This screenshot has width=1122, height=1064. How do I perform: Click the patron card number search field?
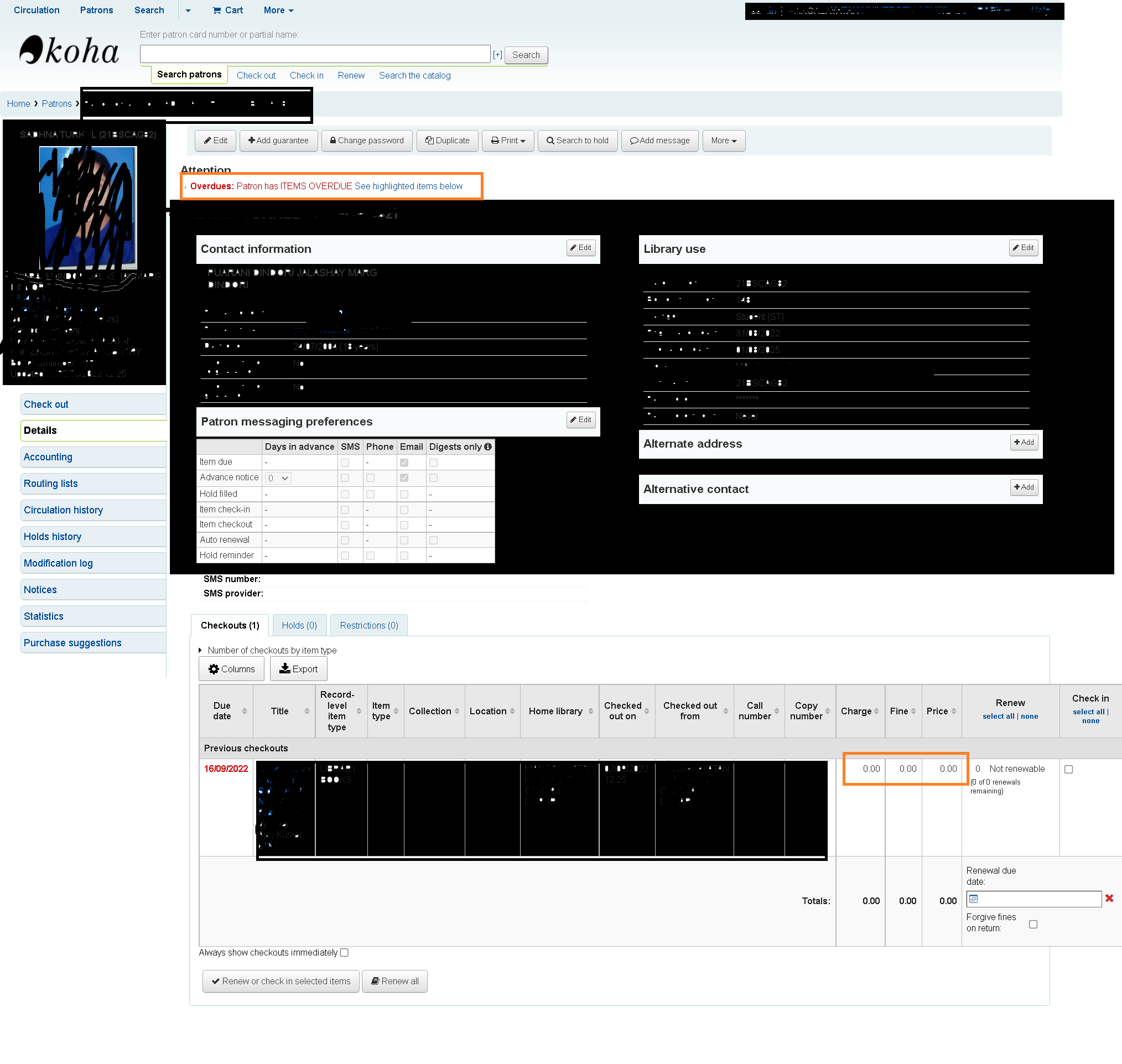[315, 54]
